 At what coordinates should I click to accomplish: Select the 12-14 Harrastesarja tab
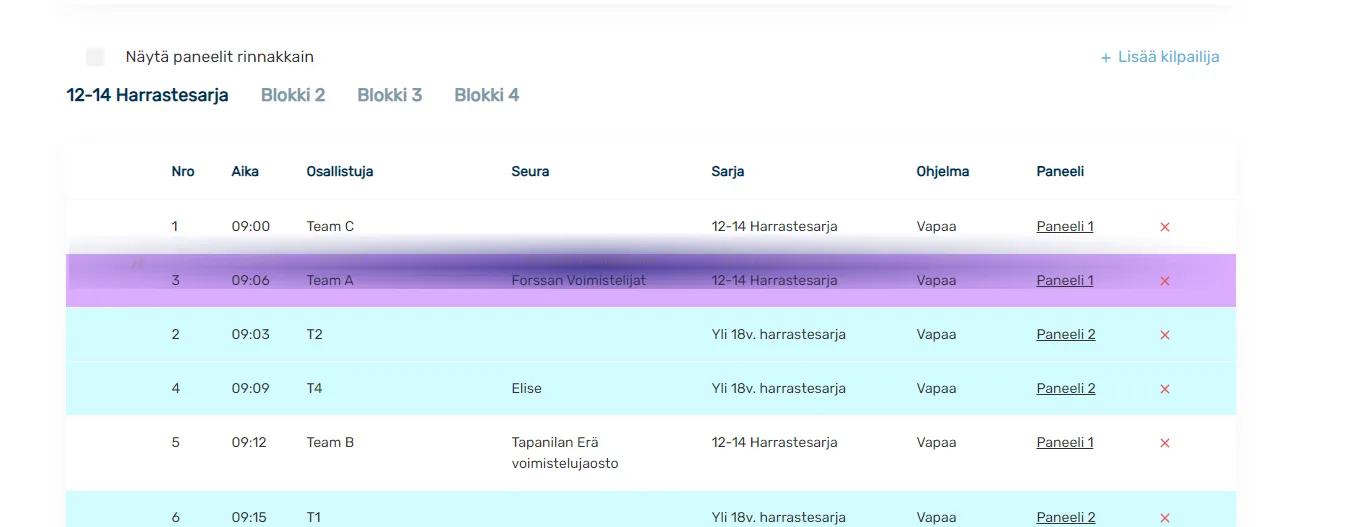pos(147,95)
